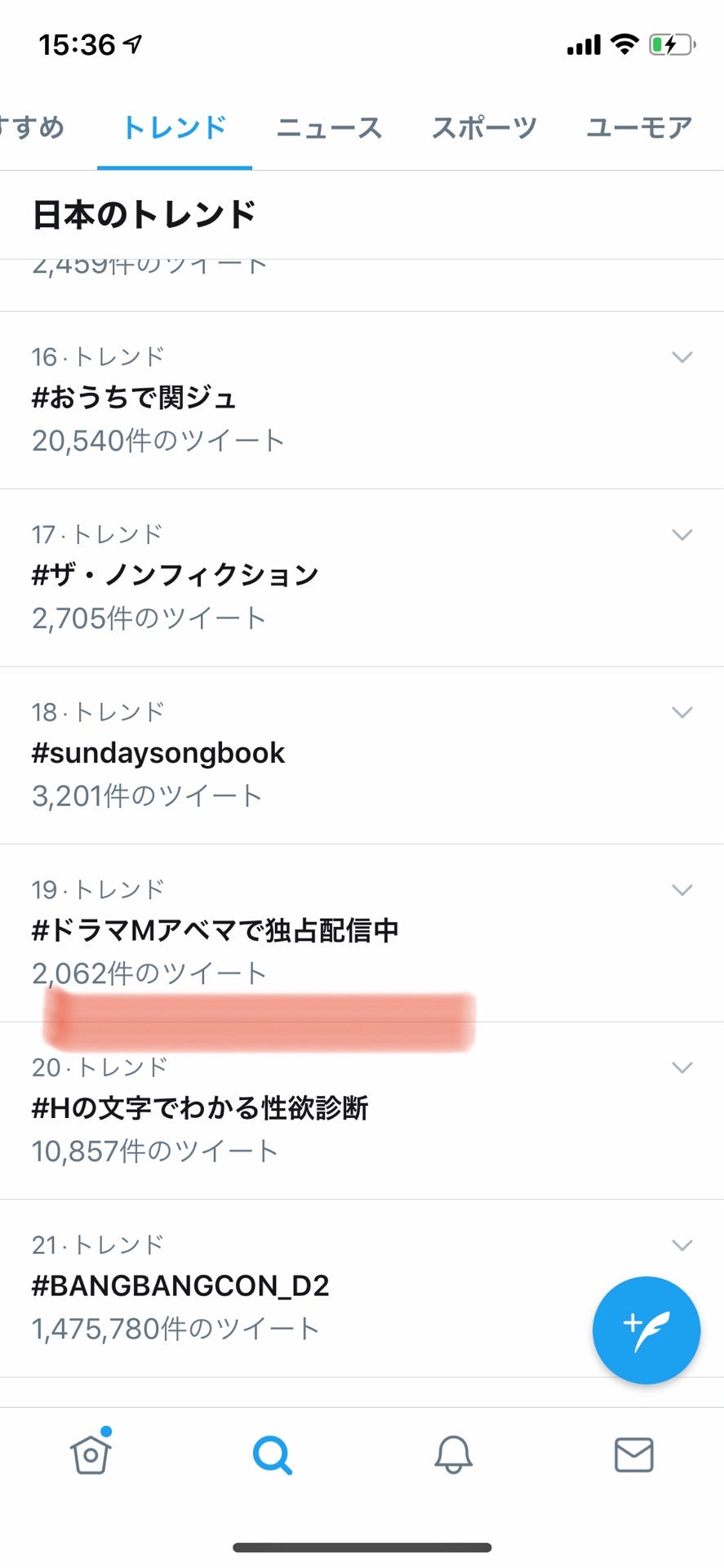Open the #sundaysongbook hashtag trend
Screen dimensions: 724x1568
pos(158,753)
